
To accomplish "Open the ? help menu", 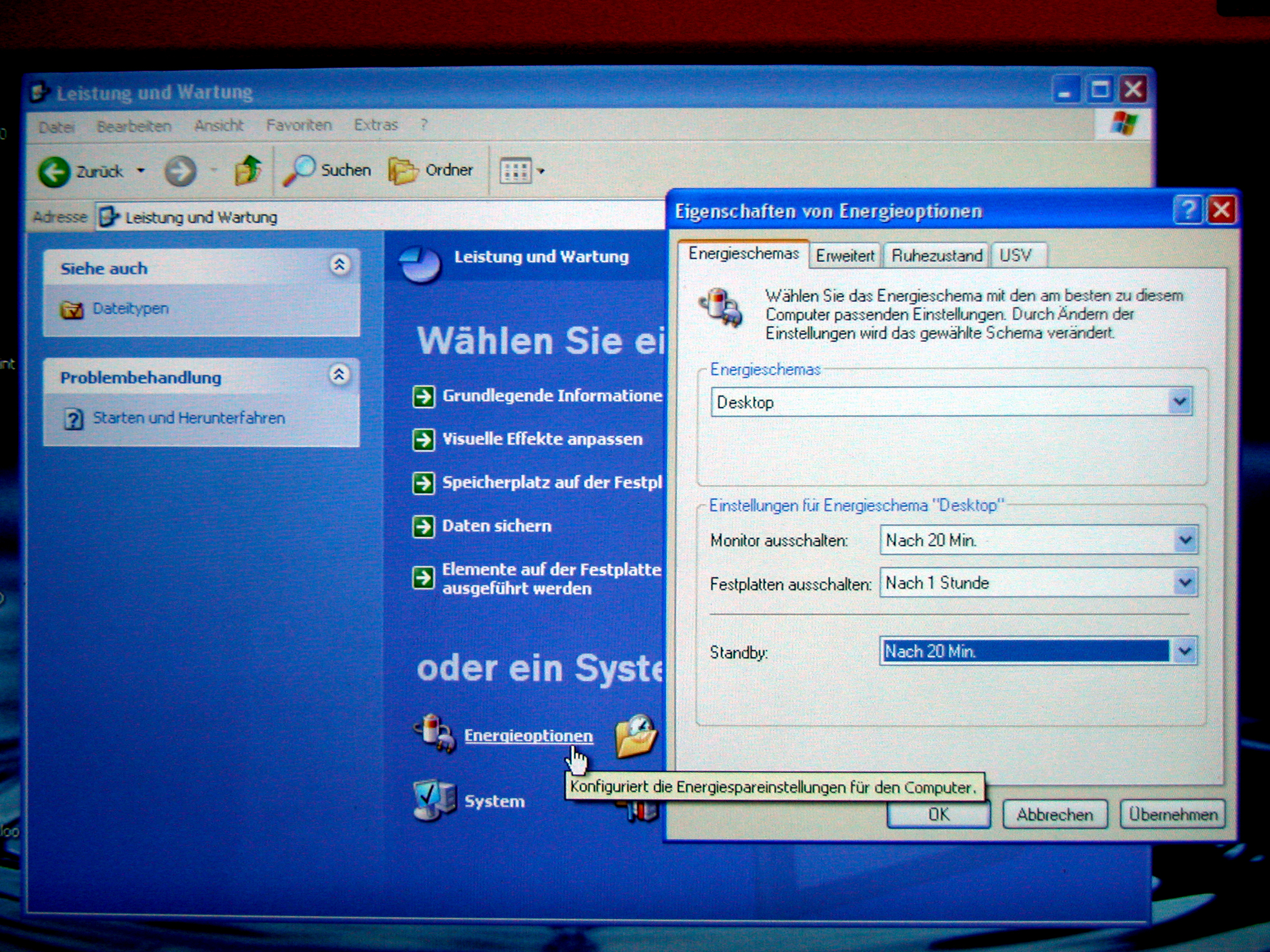I will tap(424, 124).
